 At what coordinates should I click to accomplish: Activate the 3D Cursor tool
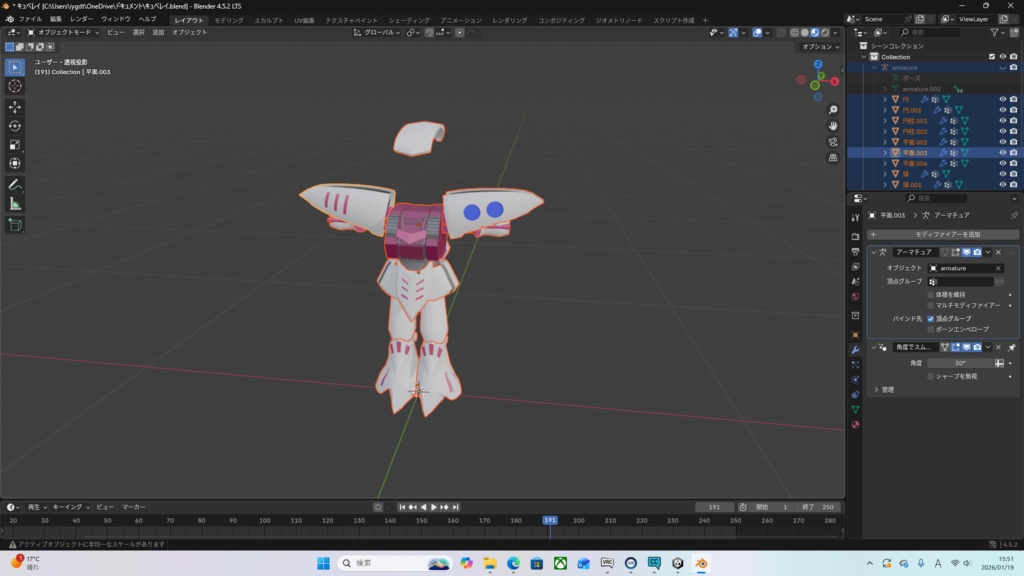pos(15,86)
